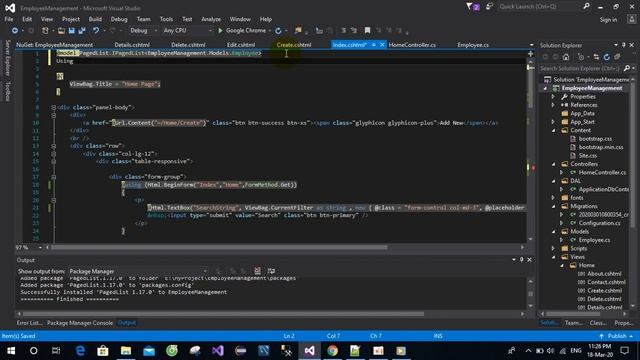
Task: Switch to the Employee.cs tab
Action: point(473,45)
